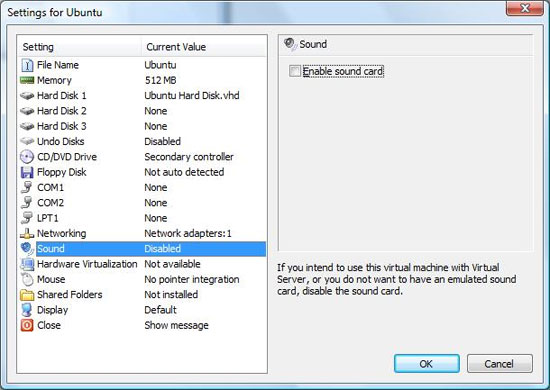Click the Networking icon

coord(27,233)
